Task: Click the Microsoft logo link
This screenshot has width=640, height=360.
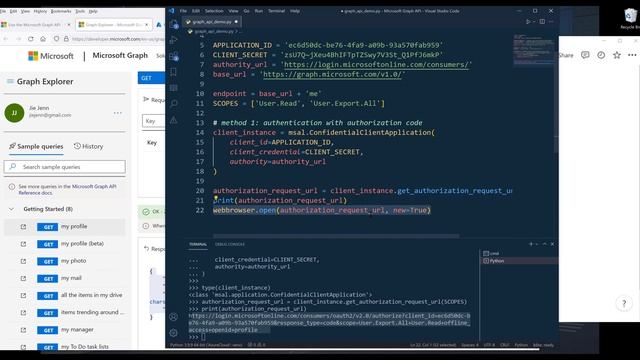Action: pos(51,56)
